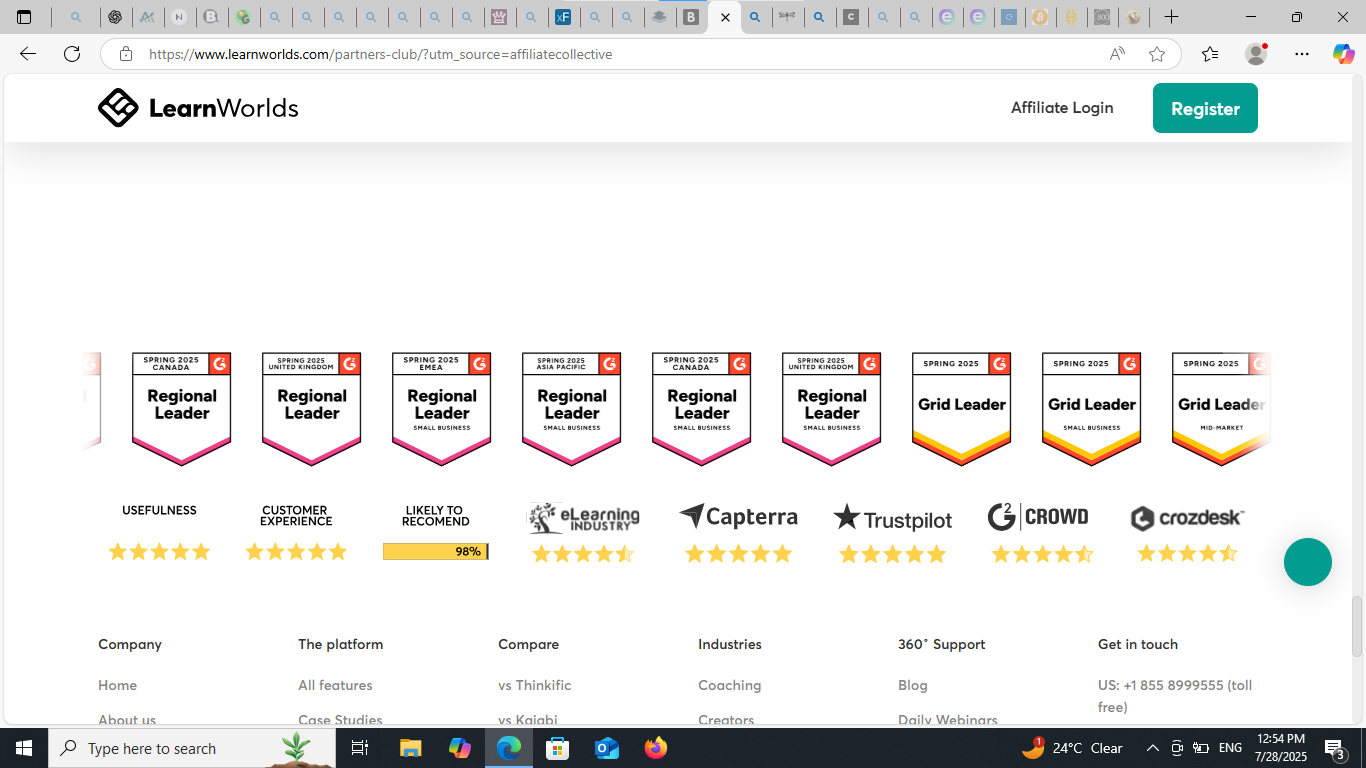This screenshot has width=1366, height=768.
Task: Click the Regional Leader Canada badge without Small Business
Action: click(x=182, y=409)
